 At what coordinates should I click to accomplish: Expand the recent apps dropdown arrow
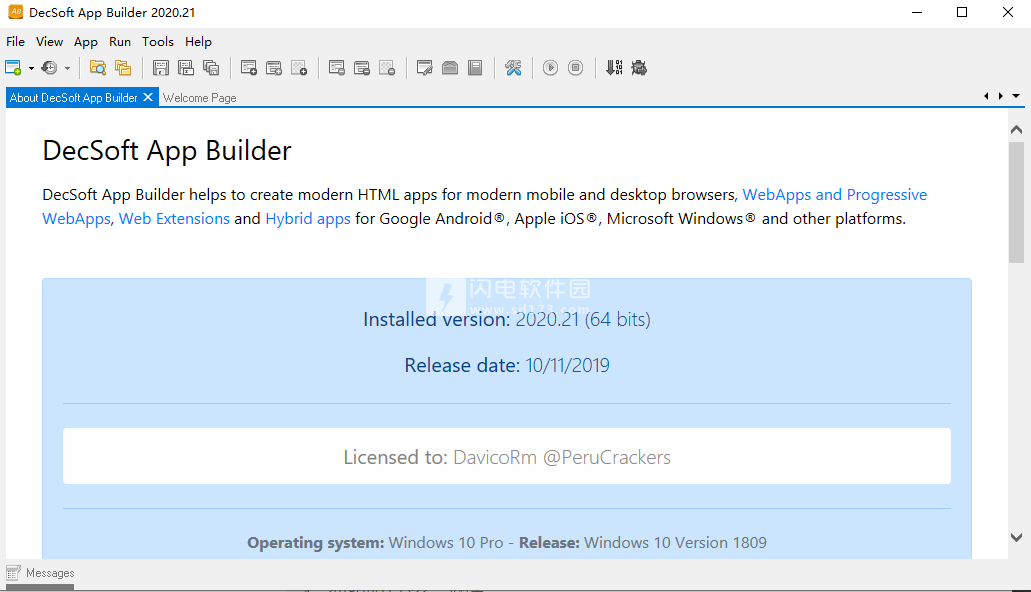(67, 68)
